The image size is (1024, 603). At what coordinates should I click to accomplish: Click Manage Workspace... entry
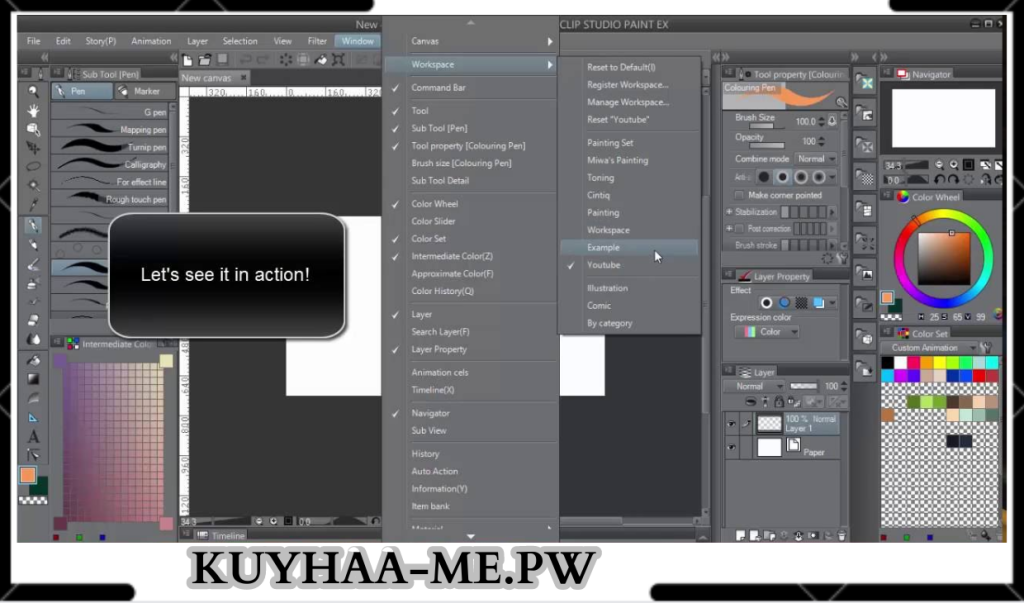coord(630,103)
